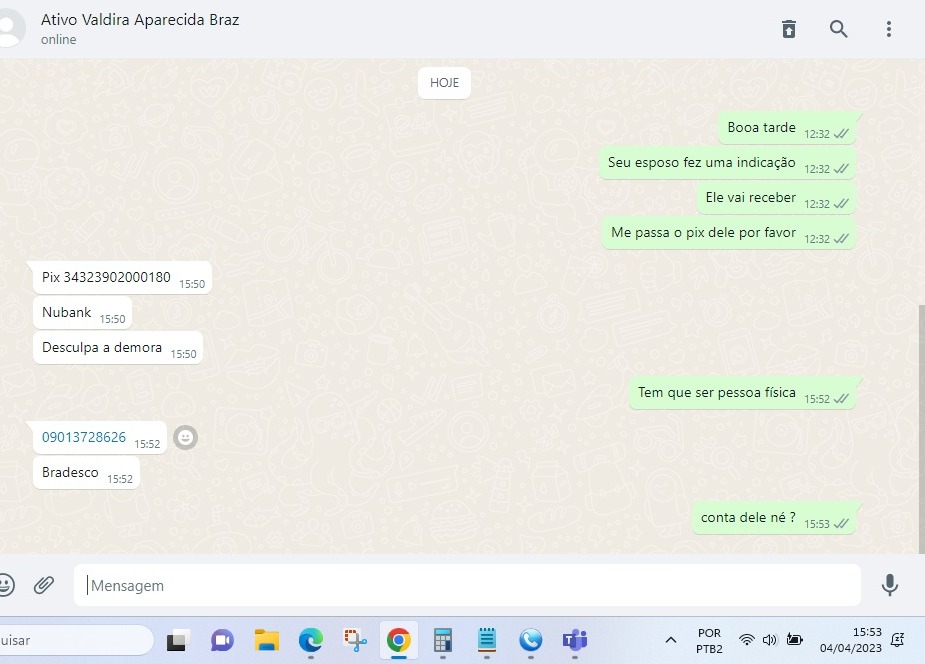Viewport: 925px width, 664px height.
Task: Open the three-dot chat options menu
Action: pos(888,29)
